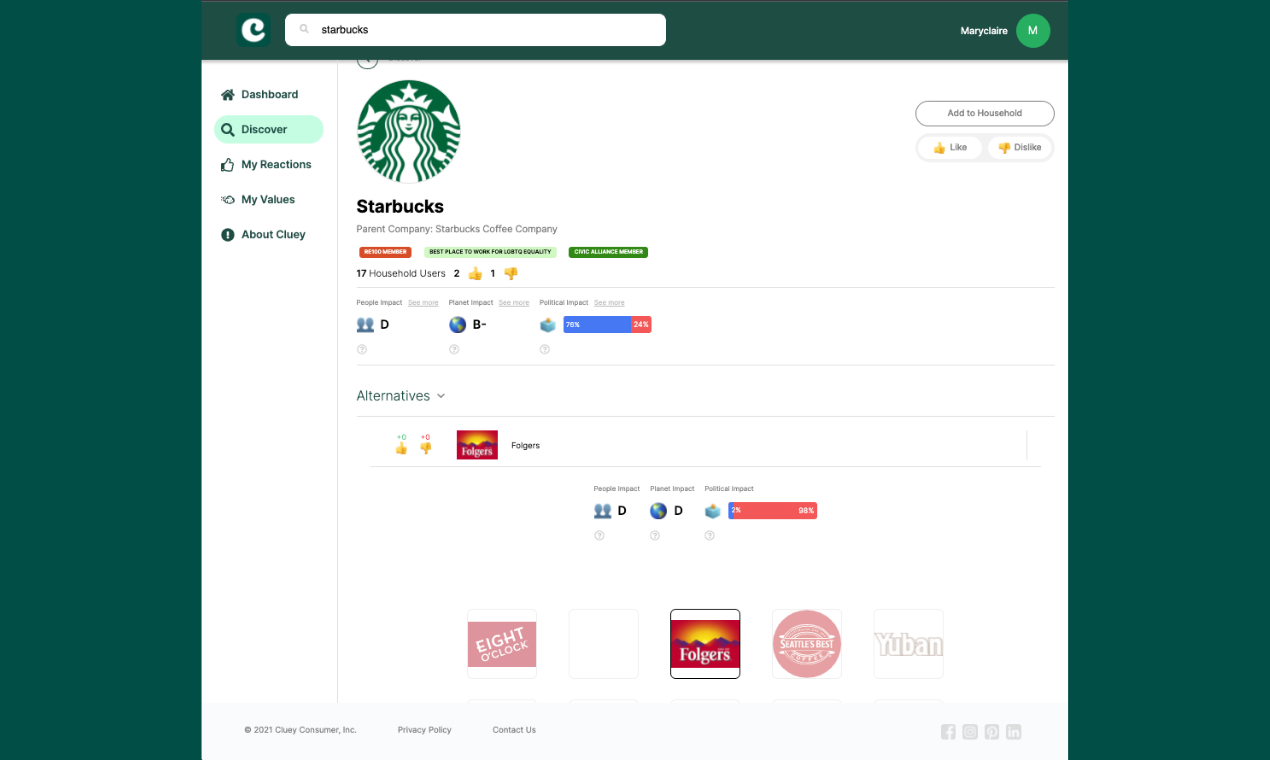The image size is (1270, 760).
Task: Click the Starbucks siren logo
Action: 408,131
